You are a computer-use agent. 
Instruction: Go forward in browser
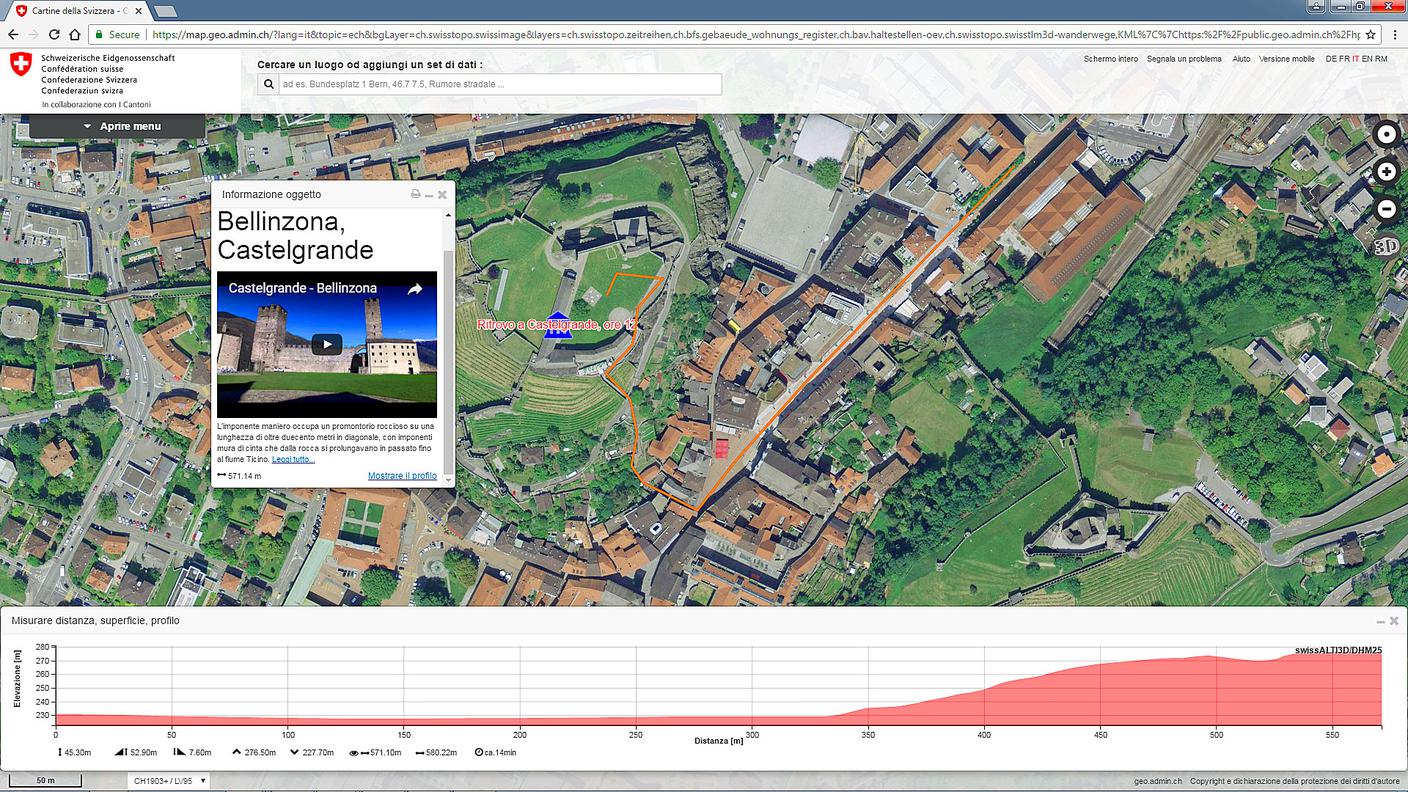click(x=34, y=34)
